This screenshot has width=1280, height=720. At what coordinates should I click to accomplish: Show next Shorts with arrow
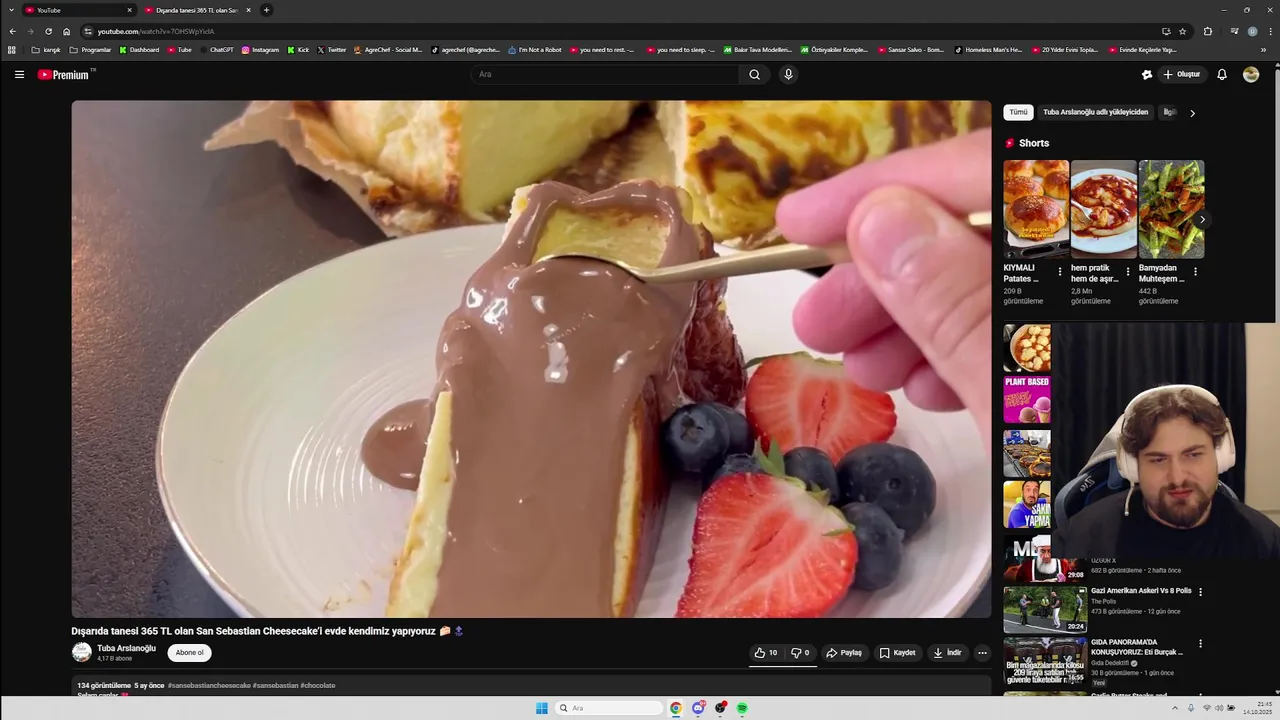(x=1202, y=219)
